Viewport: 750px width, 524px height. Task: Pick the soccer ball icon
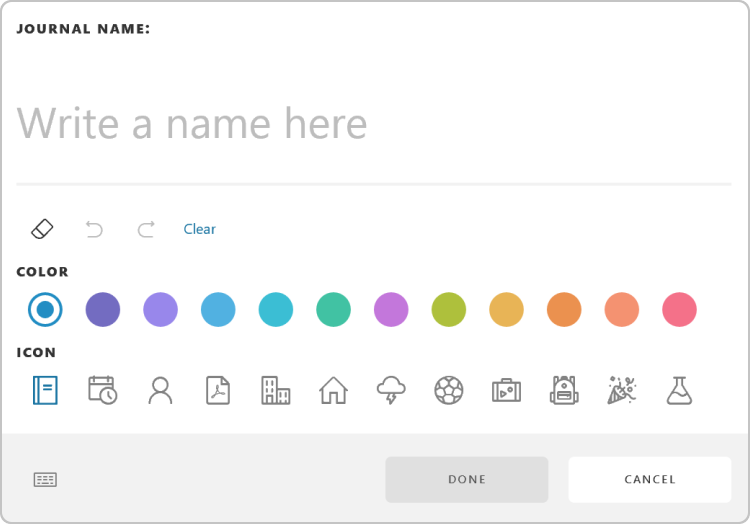coord(449,390)
